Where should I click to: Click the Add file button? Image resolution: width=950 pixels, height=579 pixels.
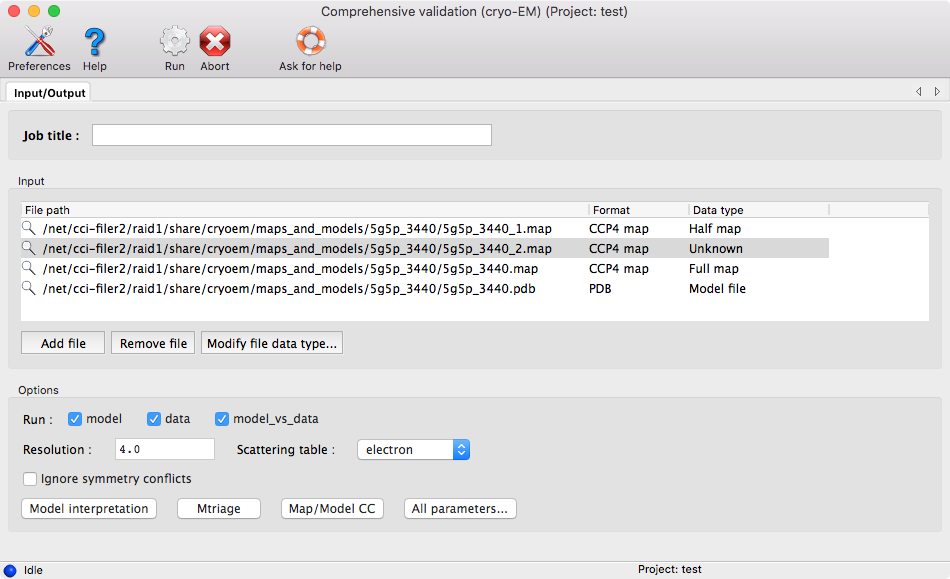click(63, 343)
